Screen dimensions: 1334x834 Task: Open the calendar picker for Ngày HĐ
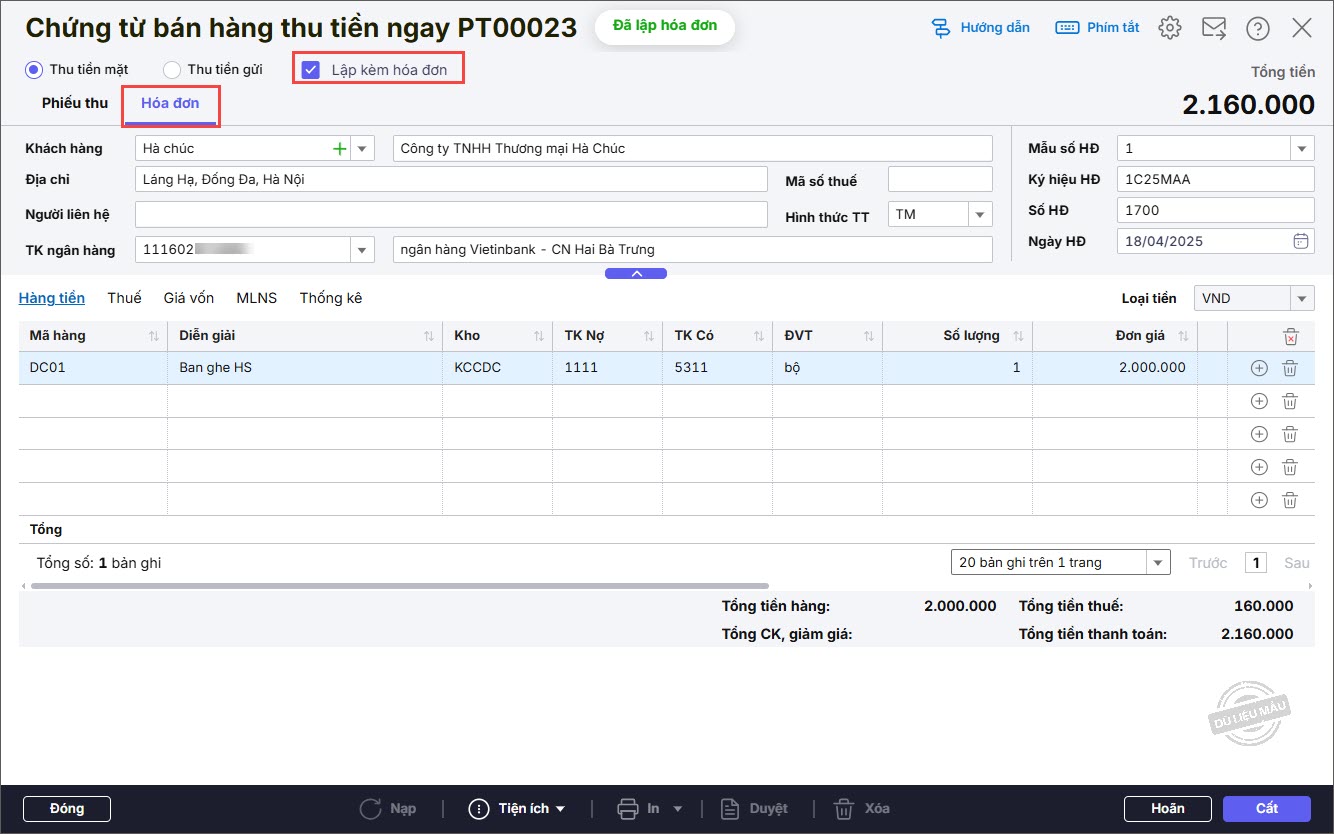[x=1300, y=241]
